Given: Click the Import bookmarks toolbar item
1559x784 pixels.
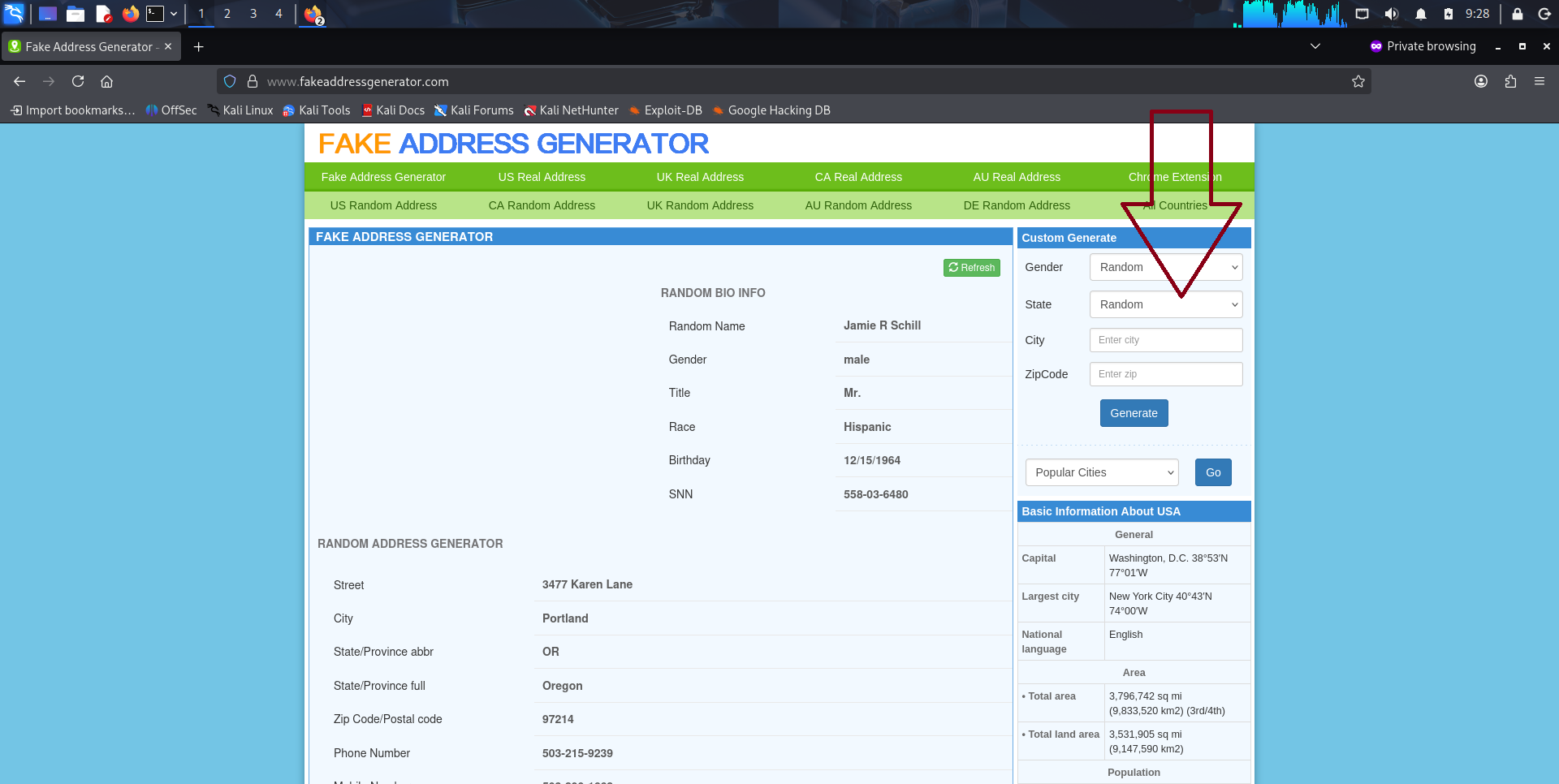Looking at the screenshot, I should tap(73, 110).
